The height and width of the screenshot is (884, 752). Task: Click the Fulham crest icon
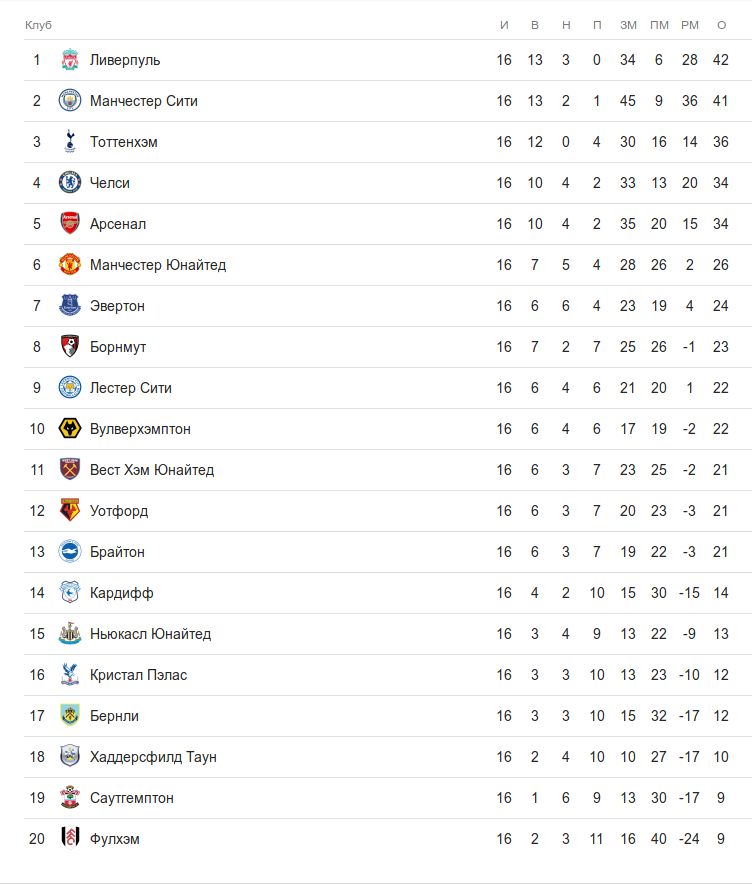(x=69, y=839)
